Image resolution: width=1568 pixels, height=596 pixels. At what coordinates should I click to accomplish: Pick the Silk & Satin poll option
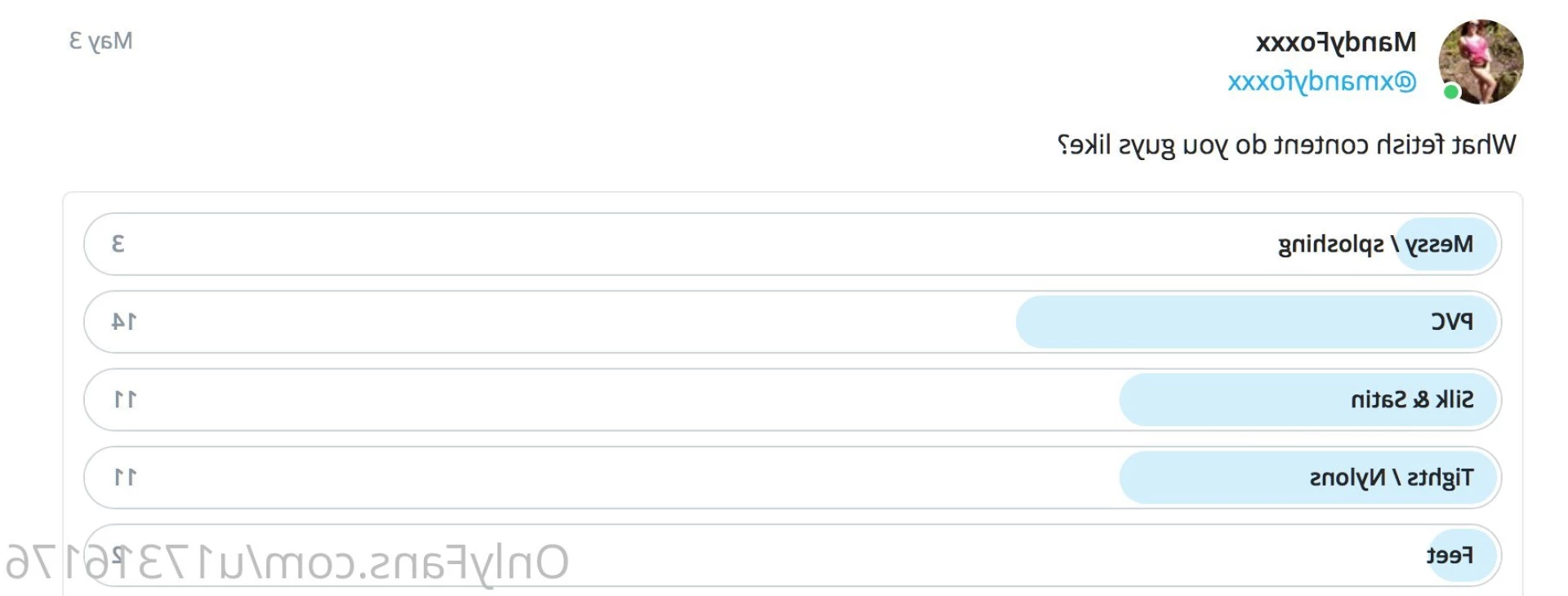792,399
